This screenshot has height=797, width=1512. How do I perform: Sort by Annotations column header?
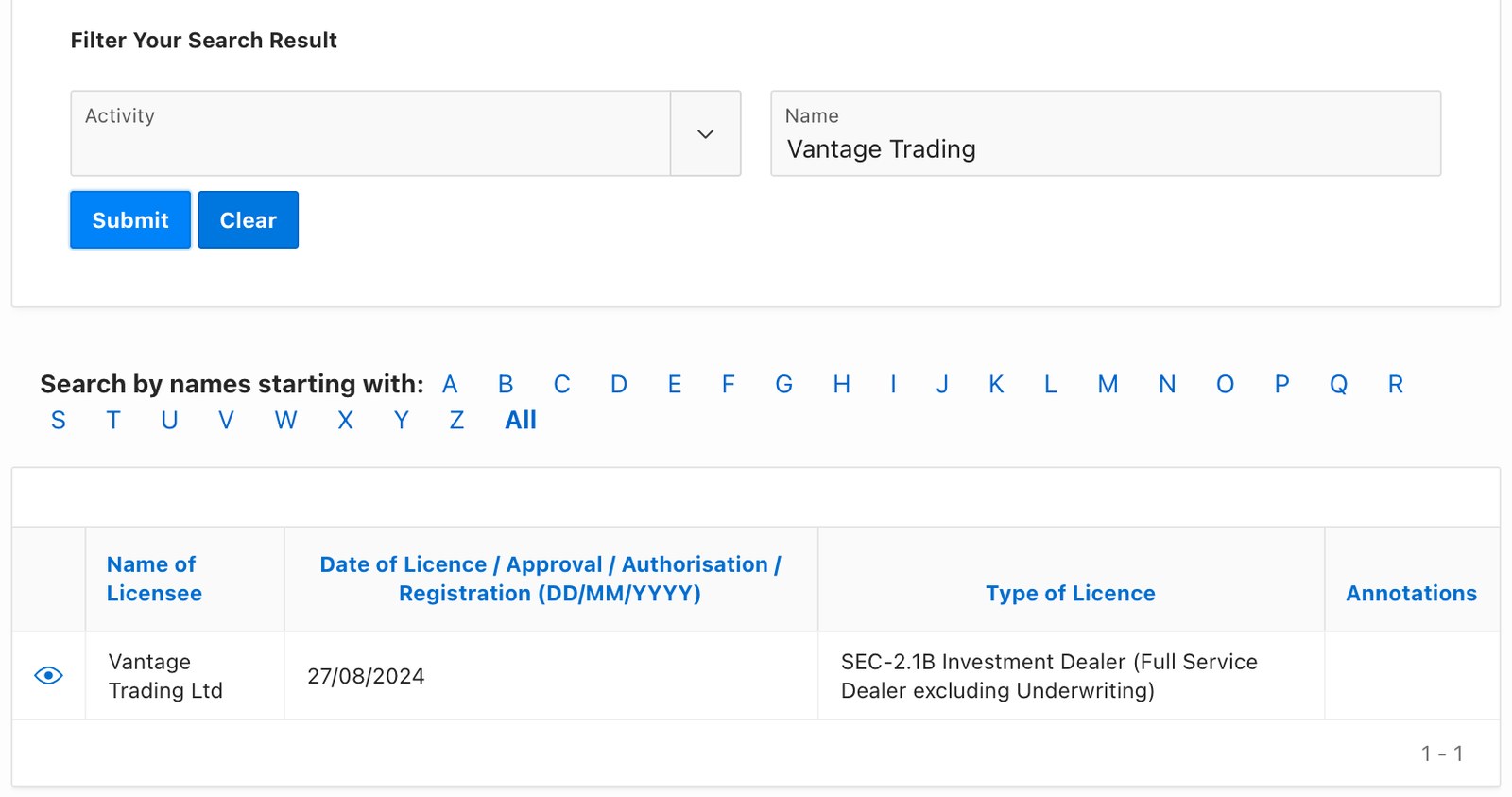click(1412, 593)
